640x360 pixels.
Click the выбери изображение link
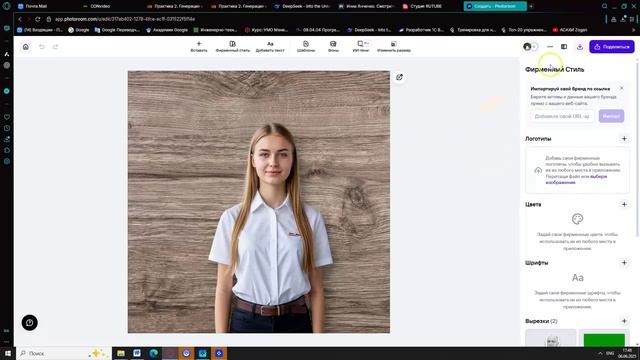(x=576, y=180)
